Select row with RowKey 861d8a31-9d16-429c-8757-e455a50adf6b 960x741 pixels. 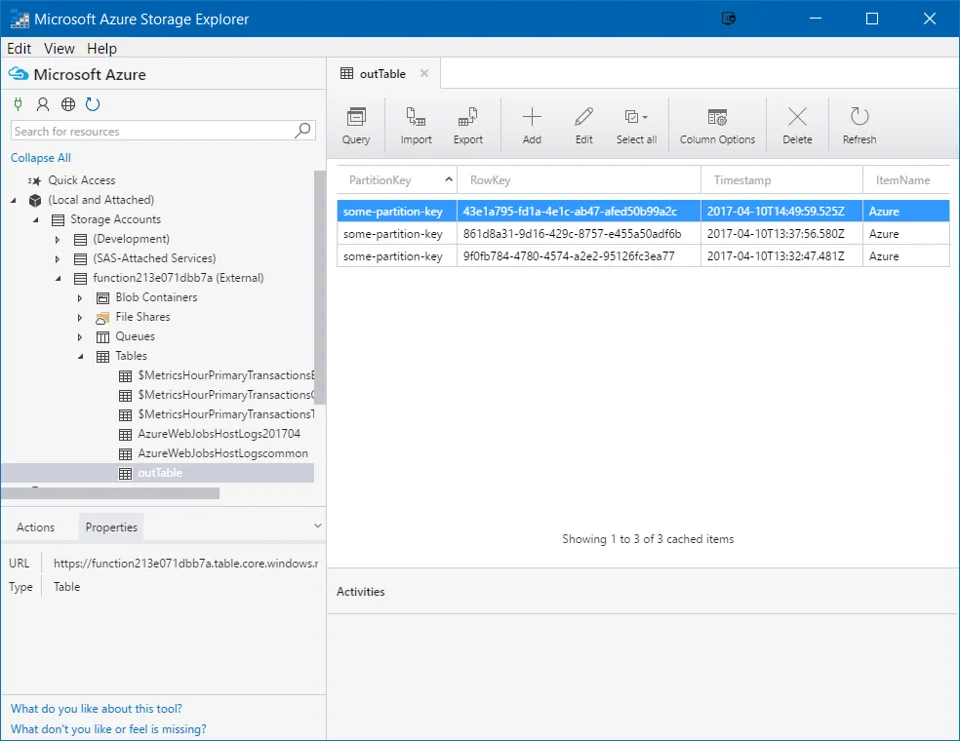(643, 234)
